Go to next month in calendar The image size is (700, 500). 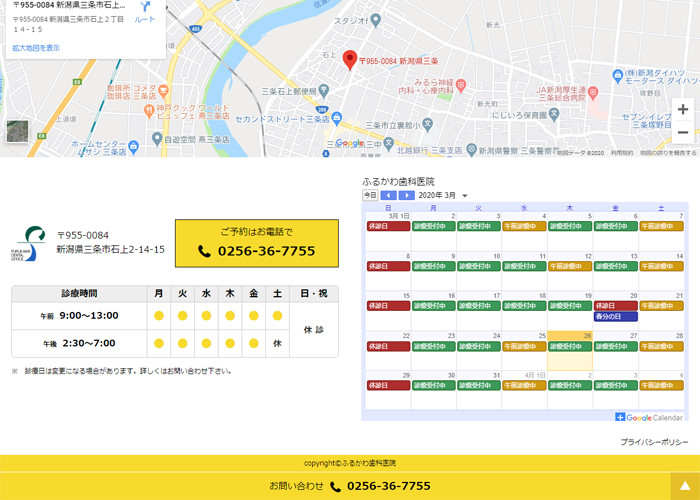point(406,195)
